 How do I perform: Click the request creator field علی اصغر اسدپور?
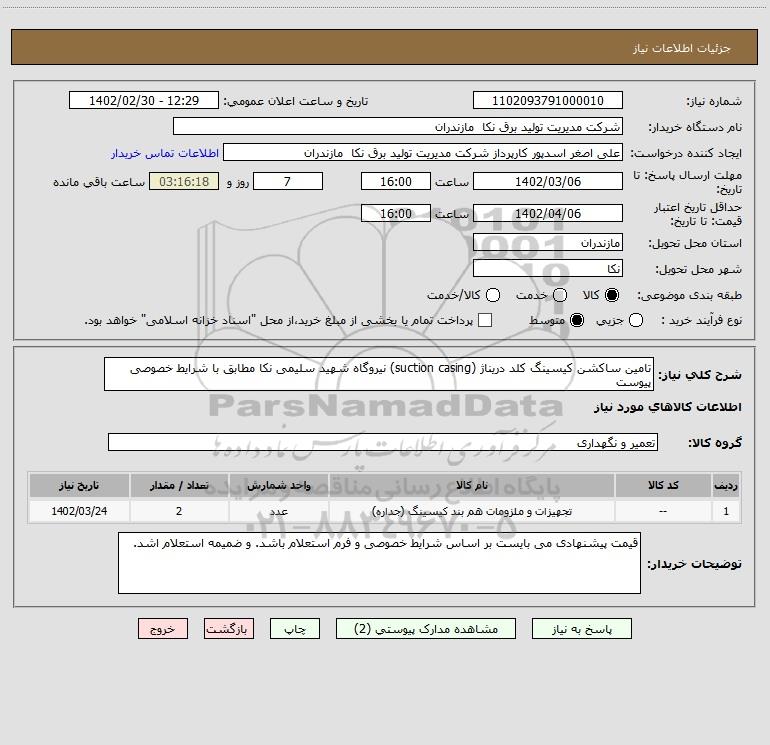(423, 153)
